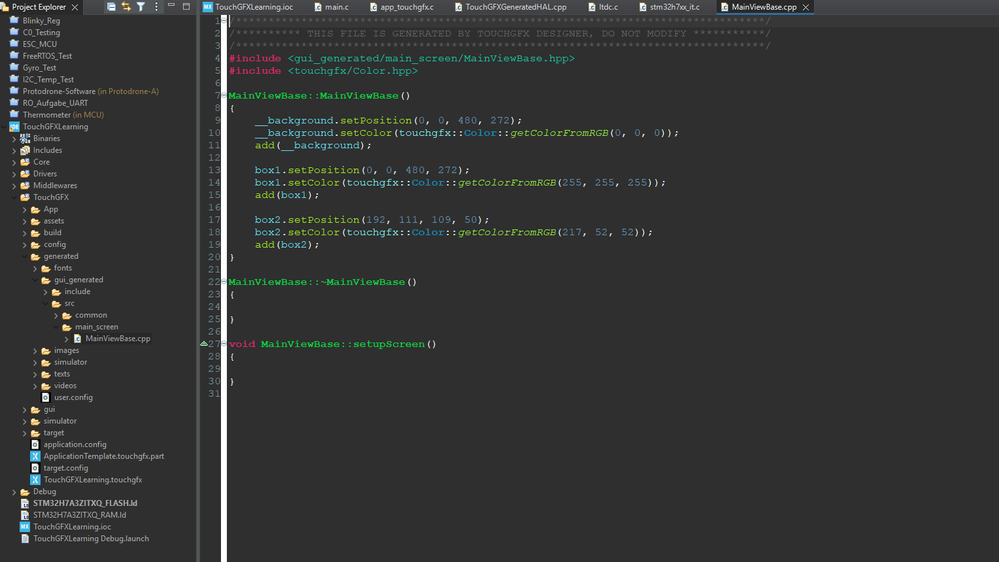Open the TouchGFXLearning.ioc editor tab
Image resolution: width=999 pixels, height=562 pixels.
253,7
